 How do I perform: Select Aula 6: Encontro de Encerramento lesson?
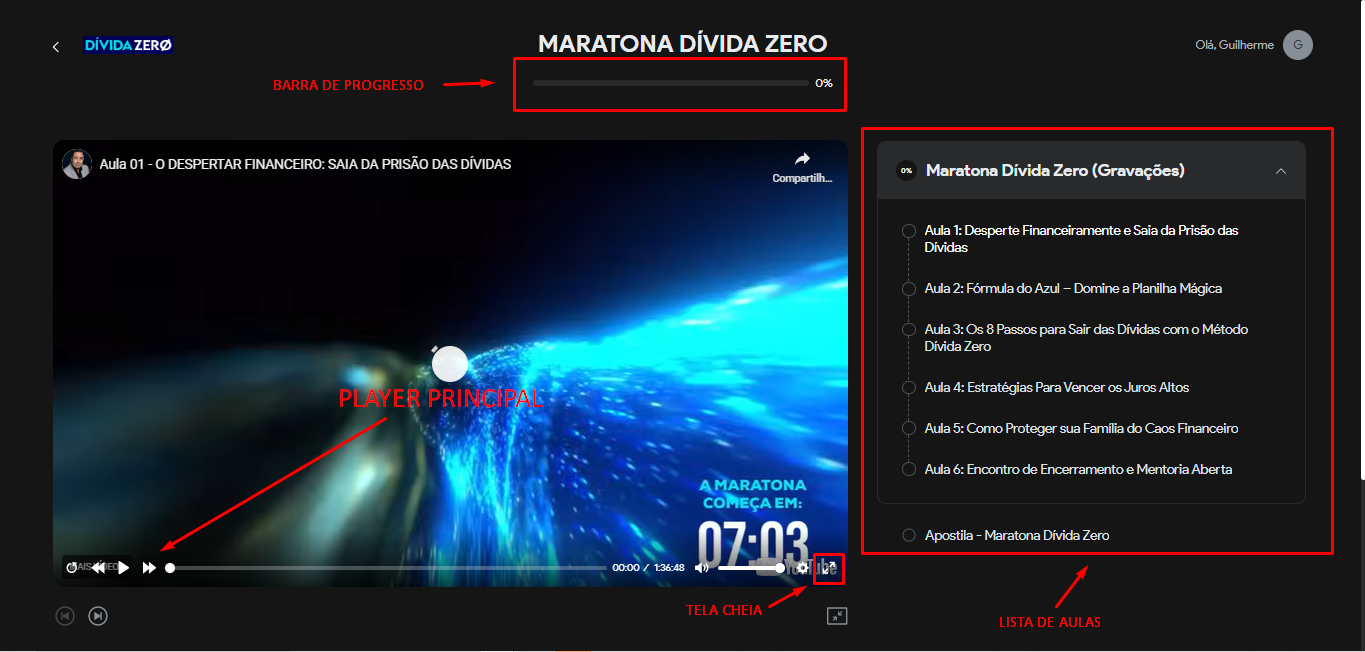(x=1078, y=469)
